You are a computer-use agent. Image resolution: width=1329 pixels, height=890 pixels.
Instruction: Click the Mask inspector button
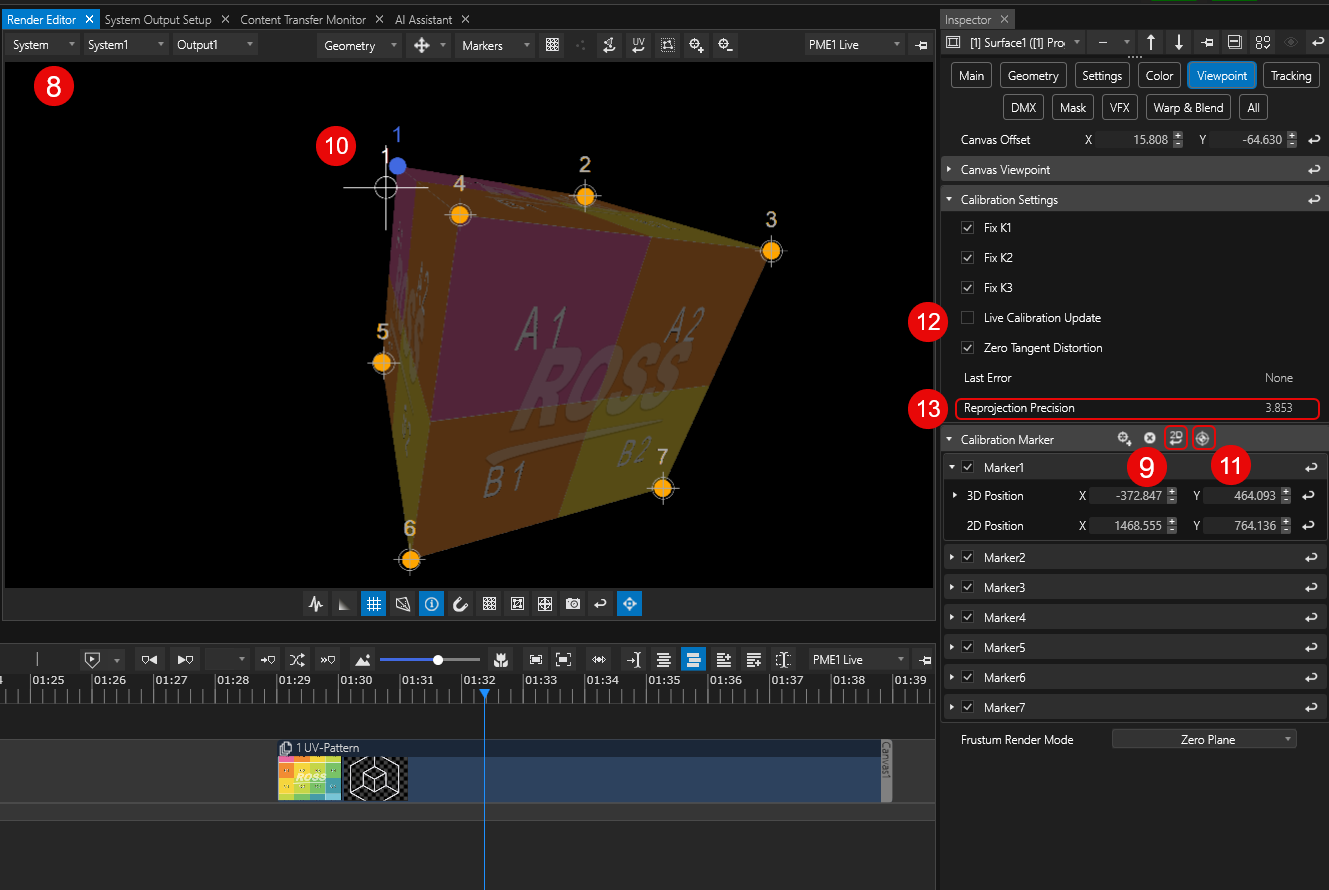coord(1073,107)
